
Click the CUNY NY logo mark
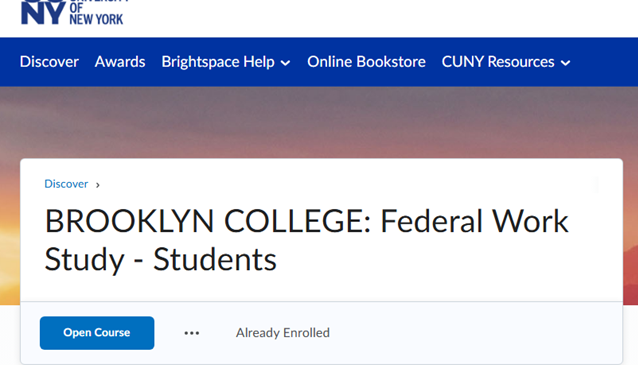click(x=43, y=12)
